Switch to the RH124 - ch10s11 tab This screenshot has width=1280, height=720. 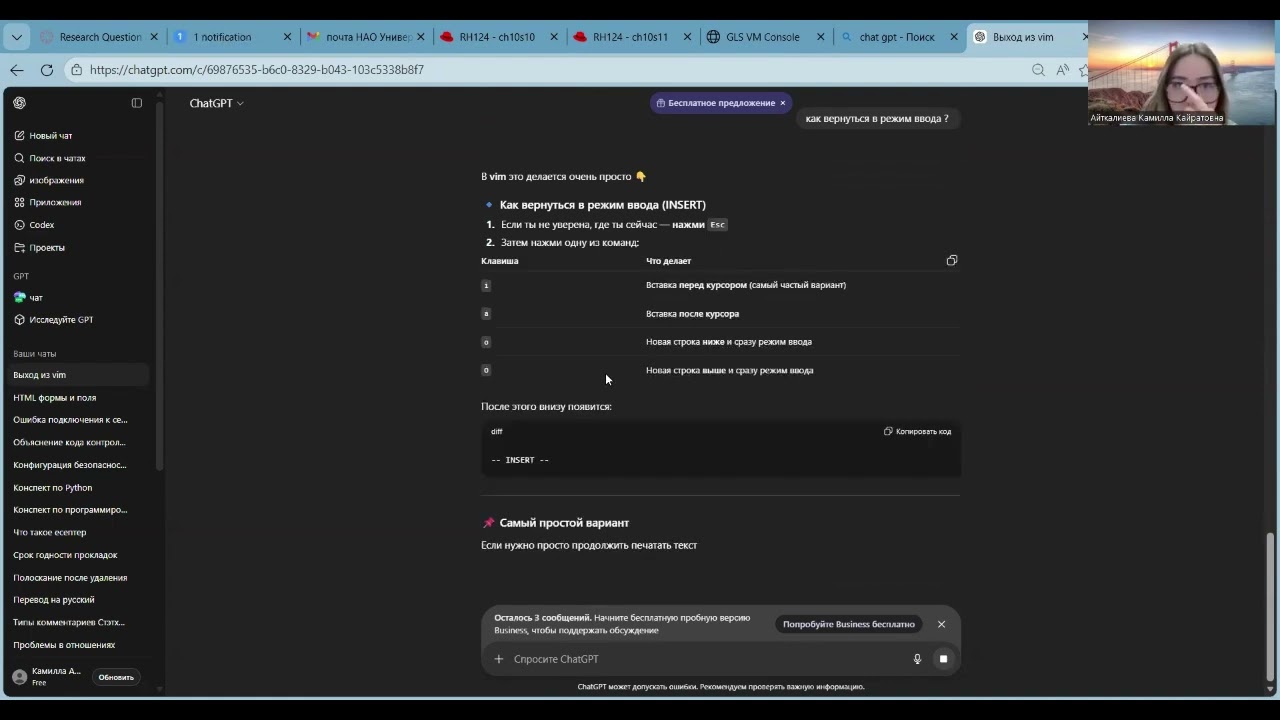[631, 37]
